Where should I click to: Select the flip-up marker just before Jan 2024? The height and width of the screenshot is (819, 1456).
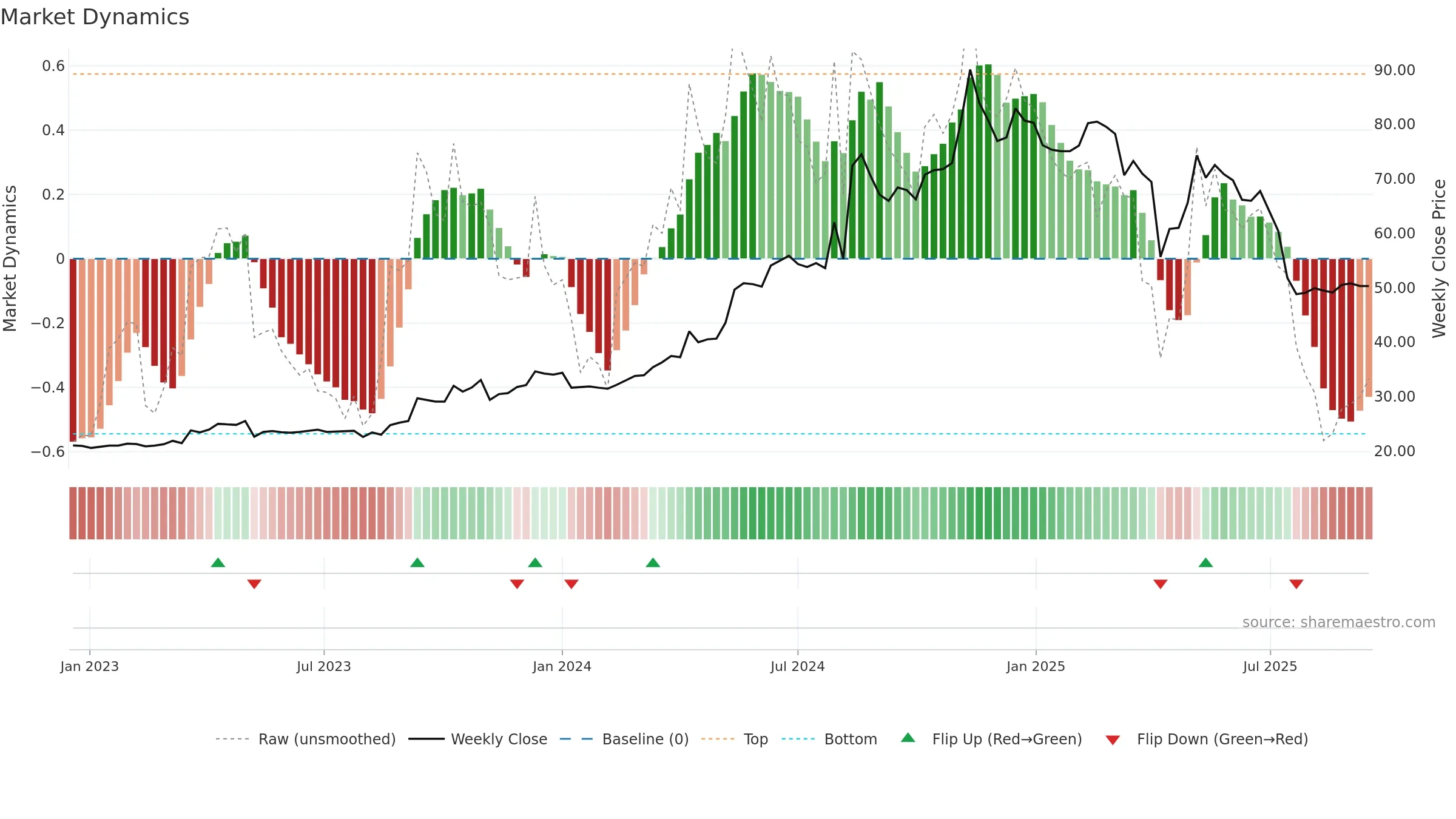coord(535,562)
